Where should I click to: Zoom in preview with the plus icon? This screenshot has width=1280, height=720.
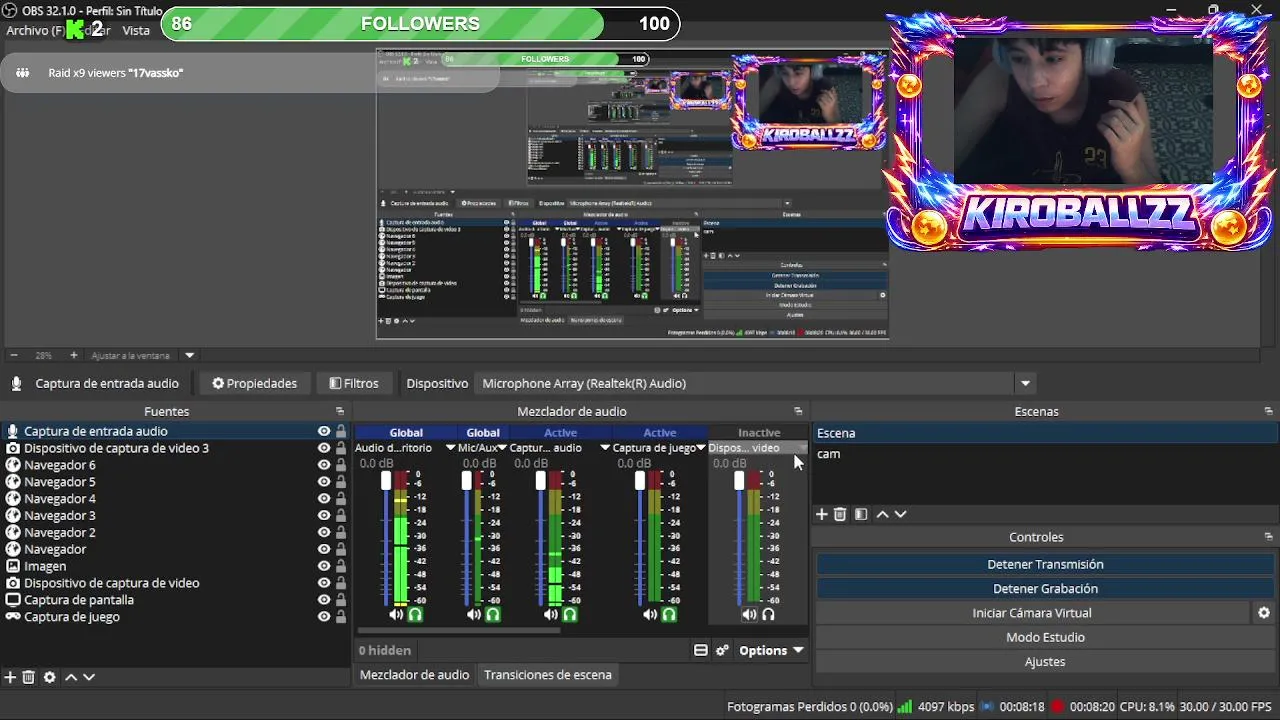(73, 355)
